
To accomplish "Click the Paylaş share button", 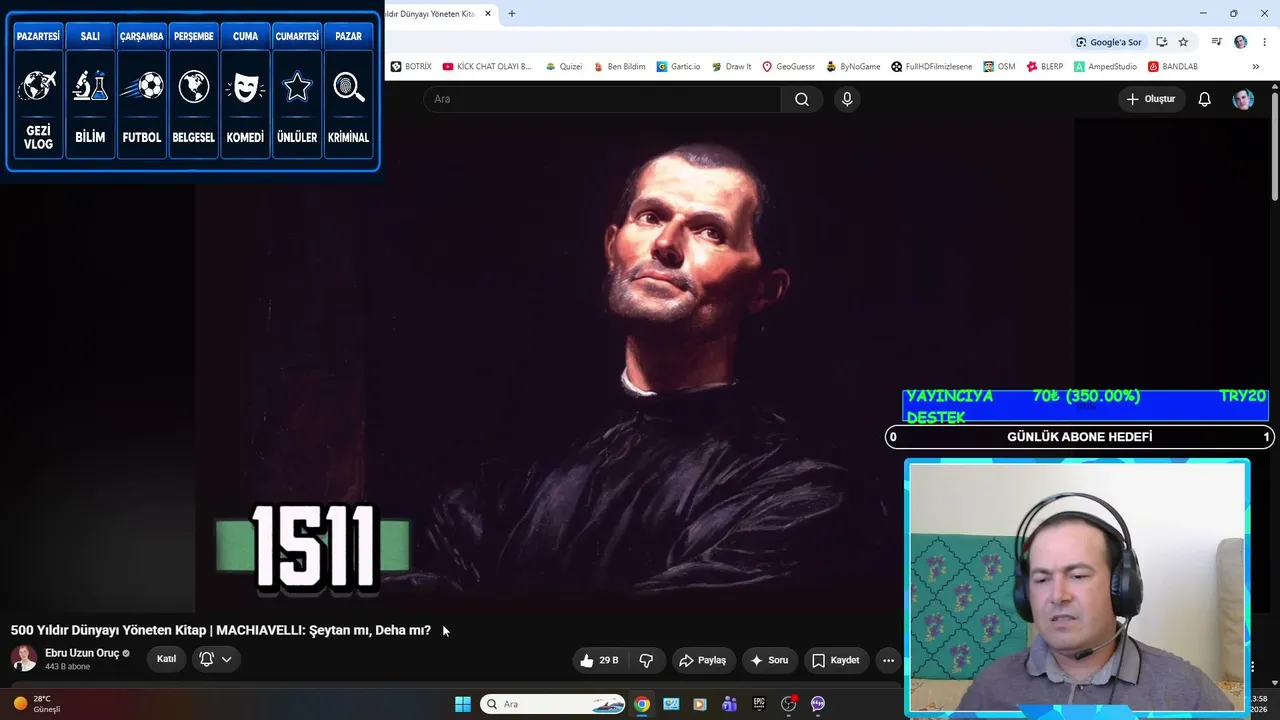I will [702, 660].
